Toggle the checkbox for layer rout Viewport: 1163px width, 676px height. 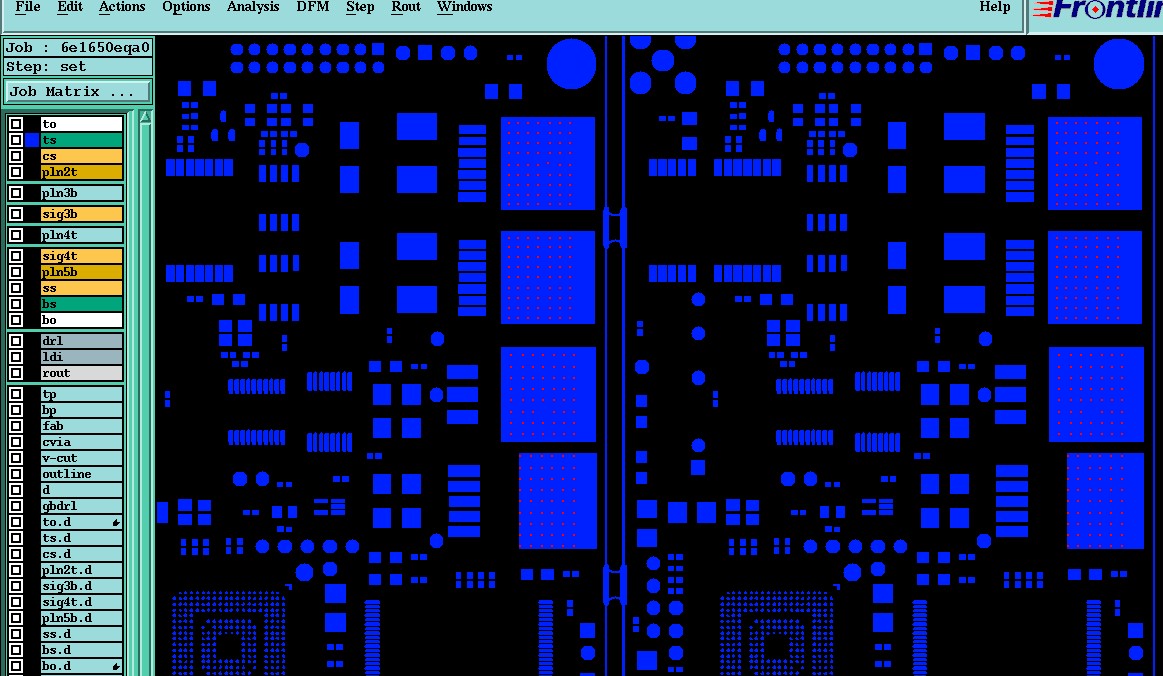16,373
